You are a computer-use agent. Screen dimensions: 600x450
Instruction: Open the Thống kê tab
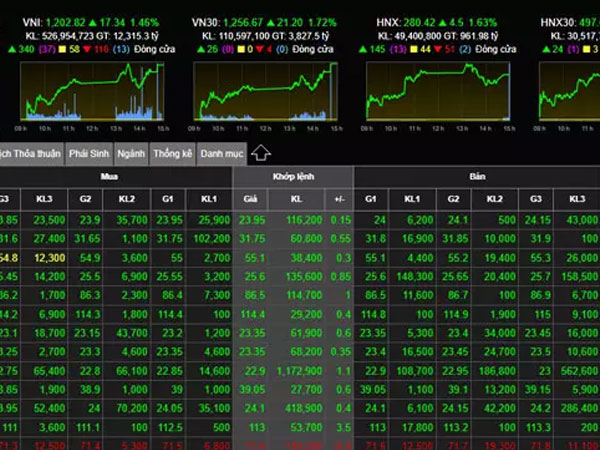pos(172,154)
